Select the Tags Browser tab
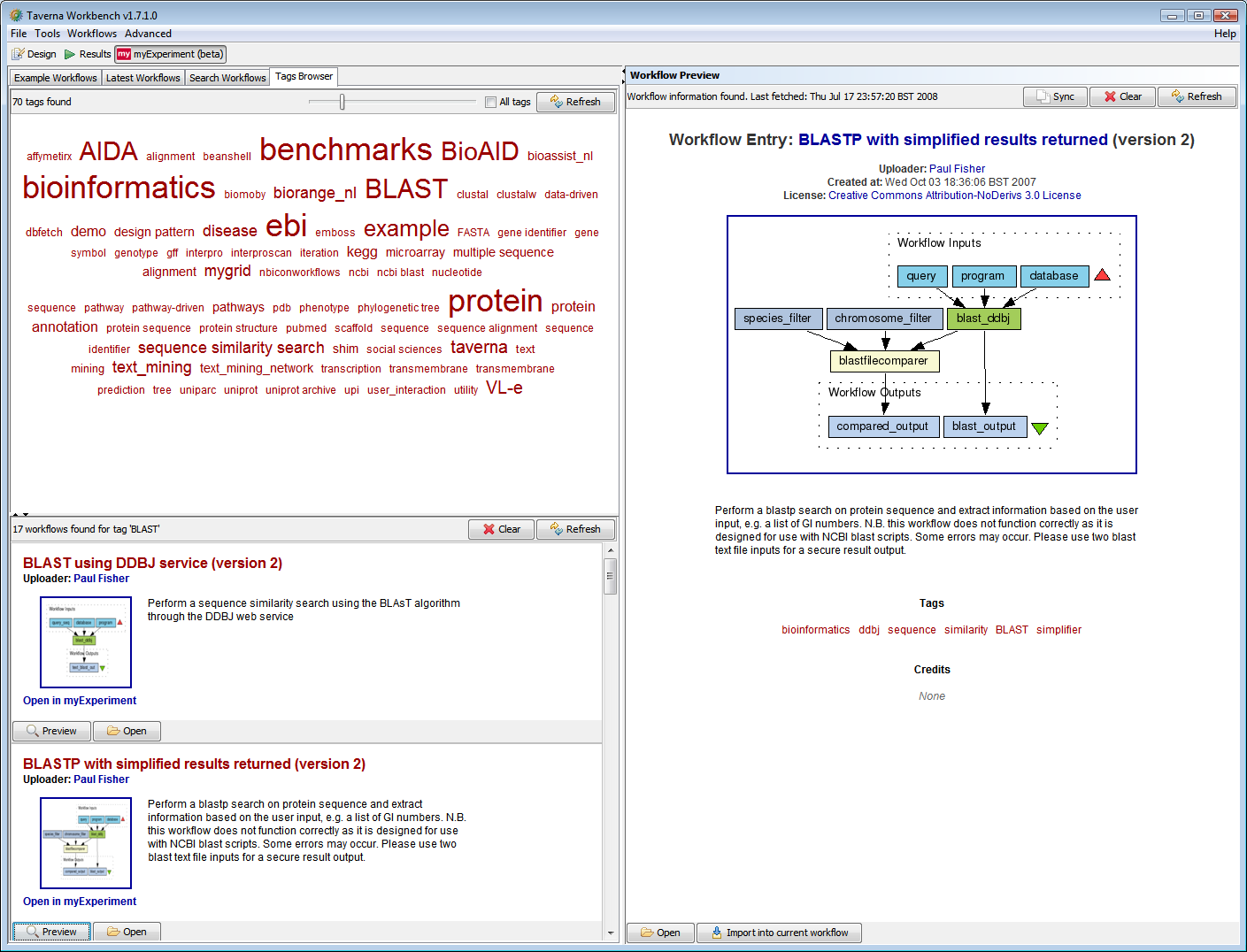This screenshot has height=952, width=1247. (304, 77)
